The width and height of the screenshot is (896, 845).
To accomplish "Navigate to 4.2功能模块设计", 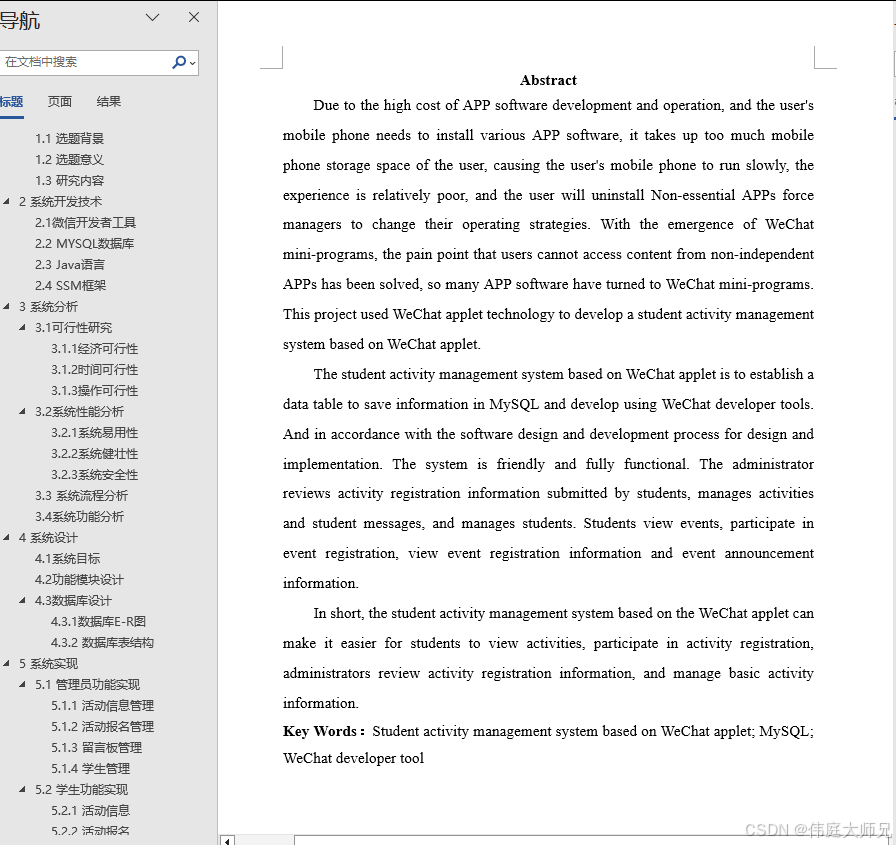I will [x=79, y=579].
